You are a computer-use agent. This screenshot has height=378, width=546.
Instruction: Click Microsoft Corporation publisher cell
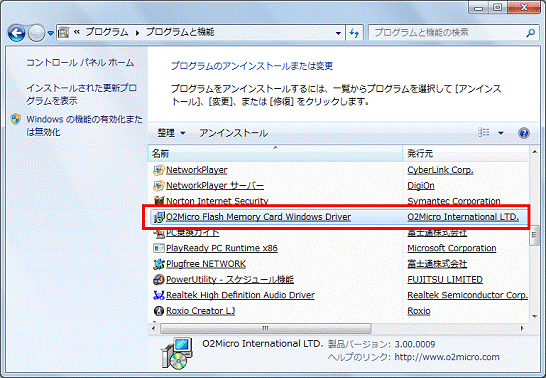point(452,248)
